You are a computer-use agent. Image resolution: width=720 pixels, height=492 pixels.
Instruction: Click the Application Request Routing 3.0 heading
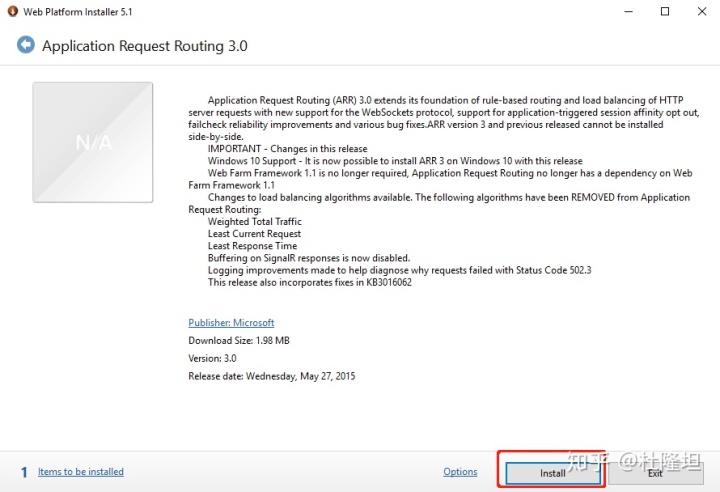pyautogui.click(x=145, y=46)
